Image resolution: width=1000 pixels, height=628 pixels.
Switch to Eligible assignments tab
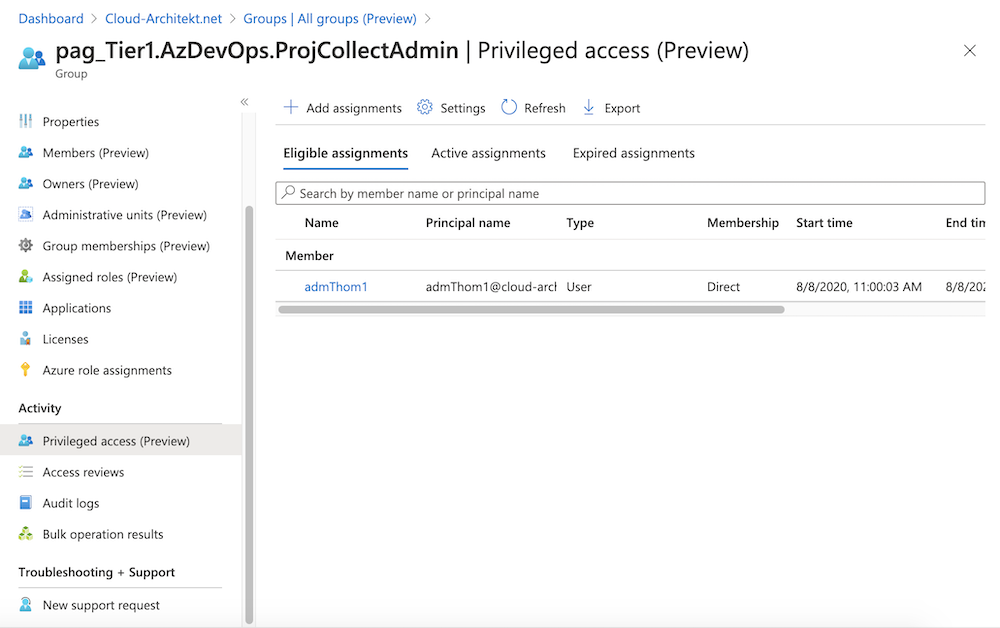click(x=346, y=153)
